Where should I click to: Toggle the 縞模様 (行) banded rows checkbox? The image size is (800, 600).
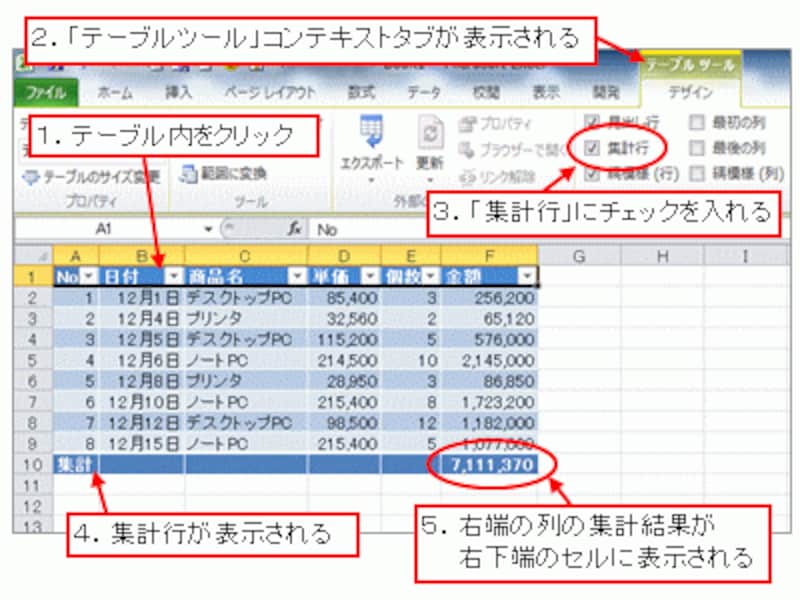[591, 174]
